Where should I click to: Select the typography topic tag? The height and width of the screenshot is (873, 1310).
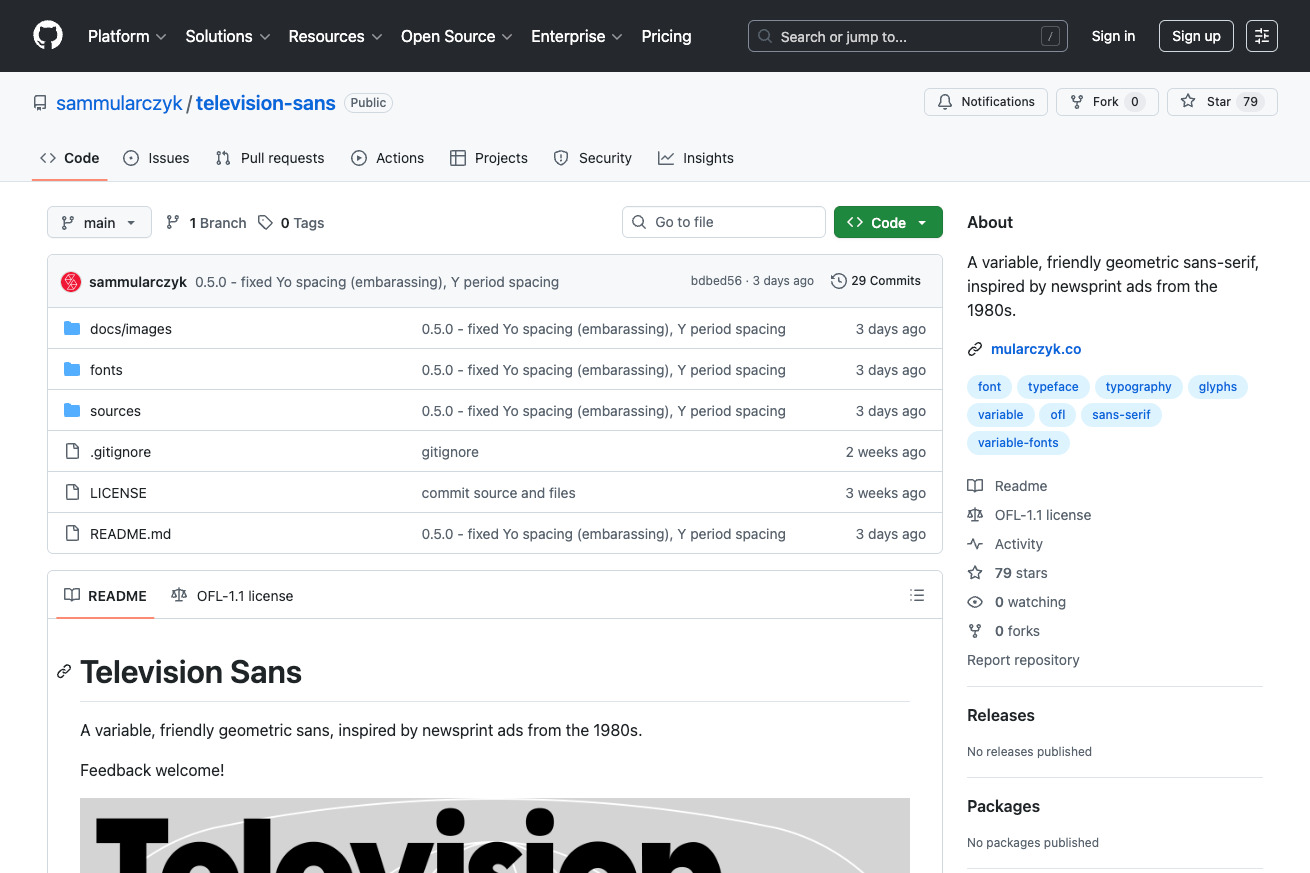click(x=1138, y=387)
